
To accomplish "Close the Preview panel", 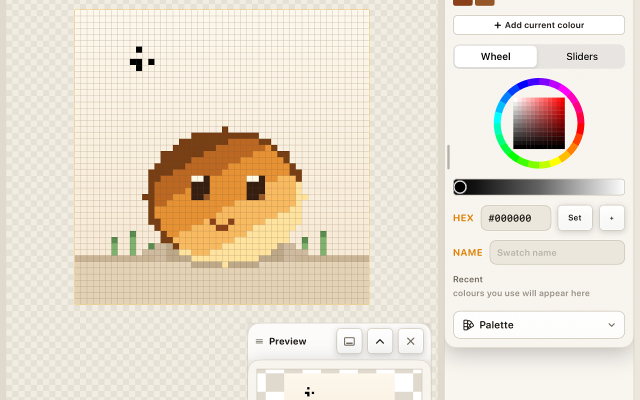I will coord(411,341).
